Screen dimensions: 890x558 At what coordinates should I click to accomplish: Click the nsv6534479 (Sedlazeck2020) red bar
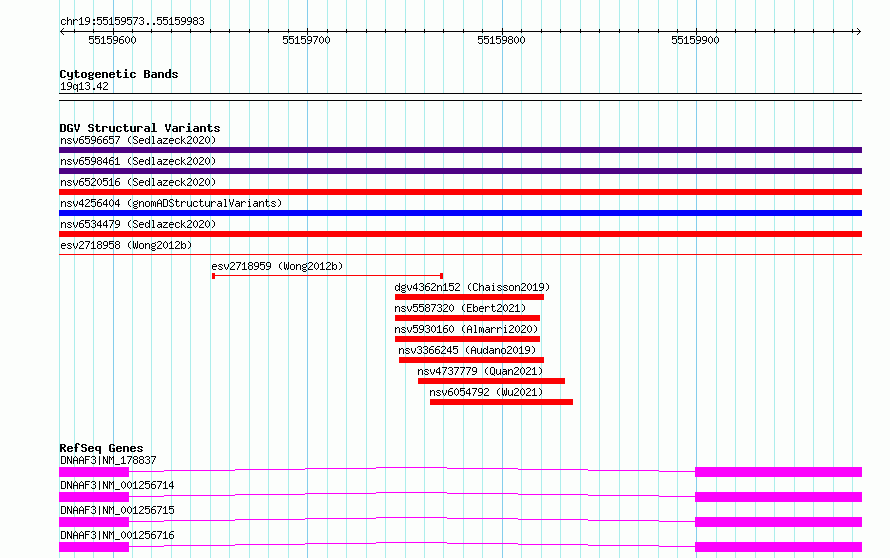click(x=460, y=234)
